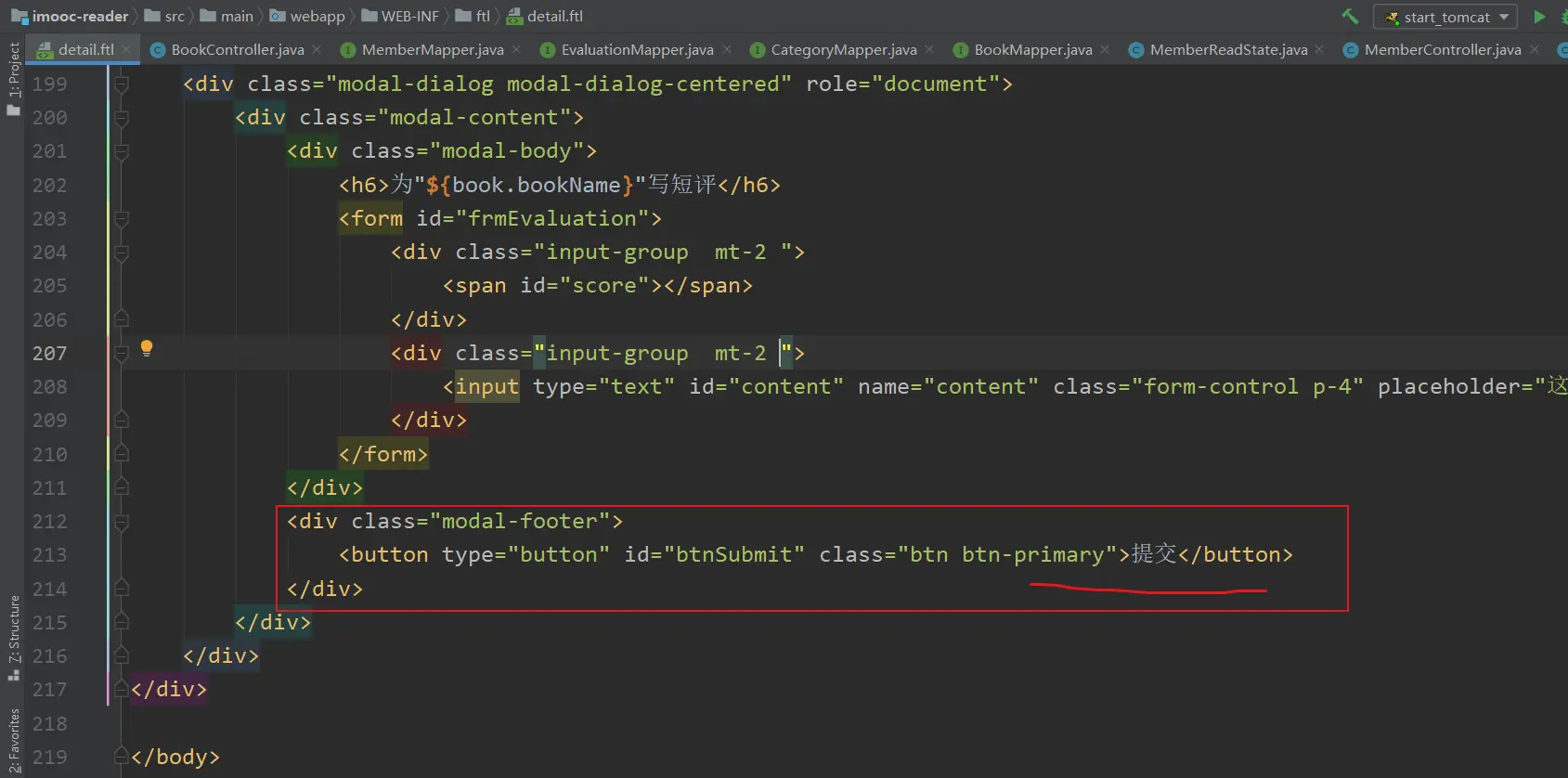Click the WEB-INF folder breadcrumb

pos(400,16)
